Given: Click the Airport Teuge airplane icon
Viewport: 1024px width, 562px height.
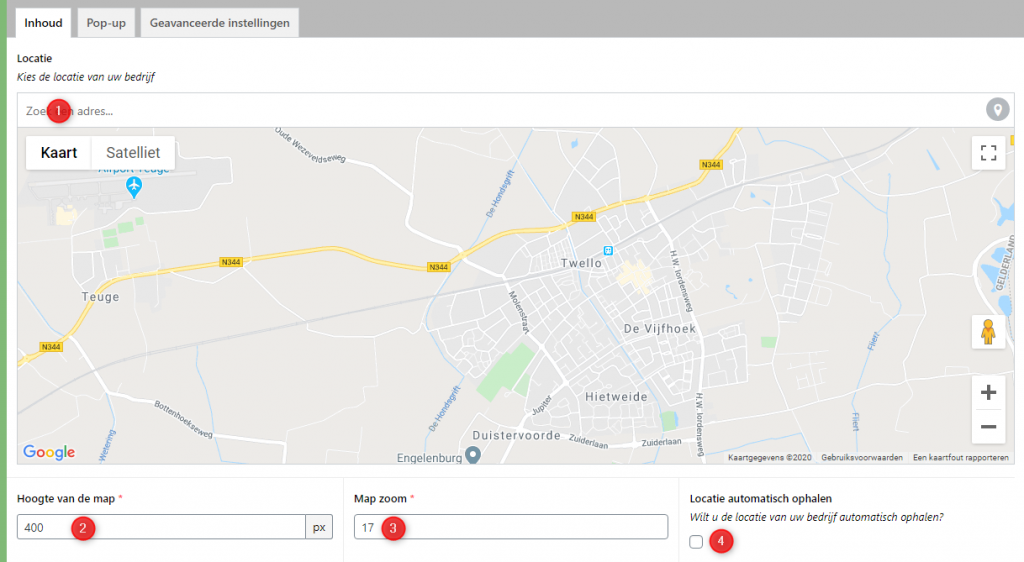Looking at the screenshot, I should 133,187.
